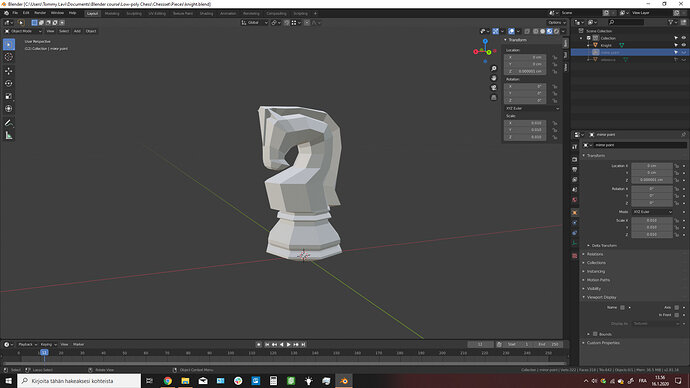The width and height of the screenshot is (690, 388).
Task: Toggle Bounds checkbox in Viewport Display
Action: pyautogui.click(x=595, y=334)
